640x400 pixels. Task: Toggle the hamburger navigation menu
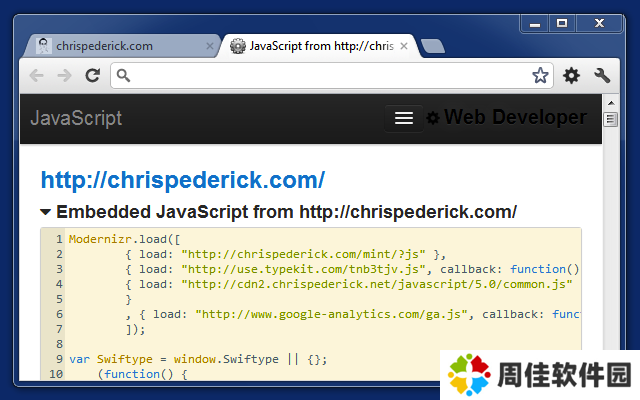tap(403, 118)
